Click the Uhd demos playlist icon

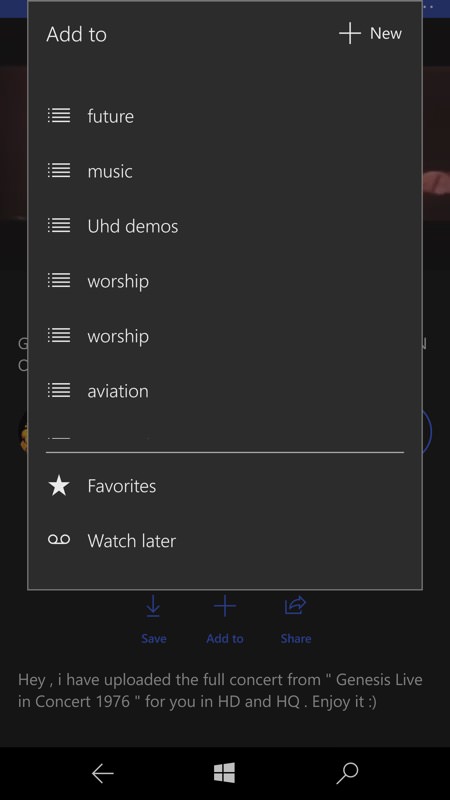click(59, 226)
